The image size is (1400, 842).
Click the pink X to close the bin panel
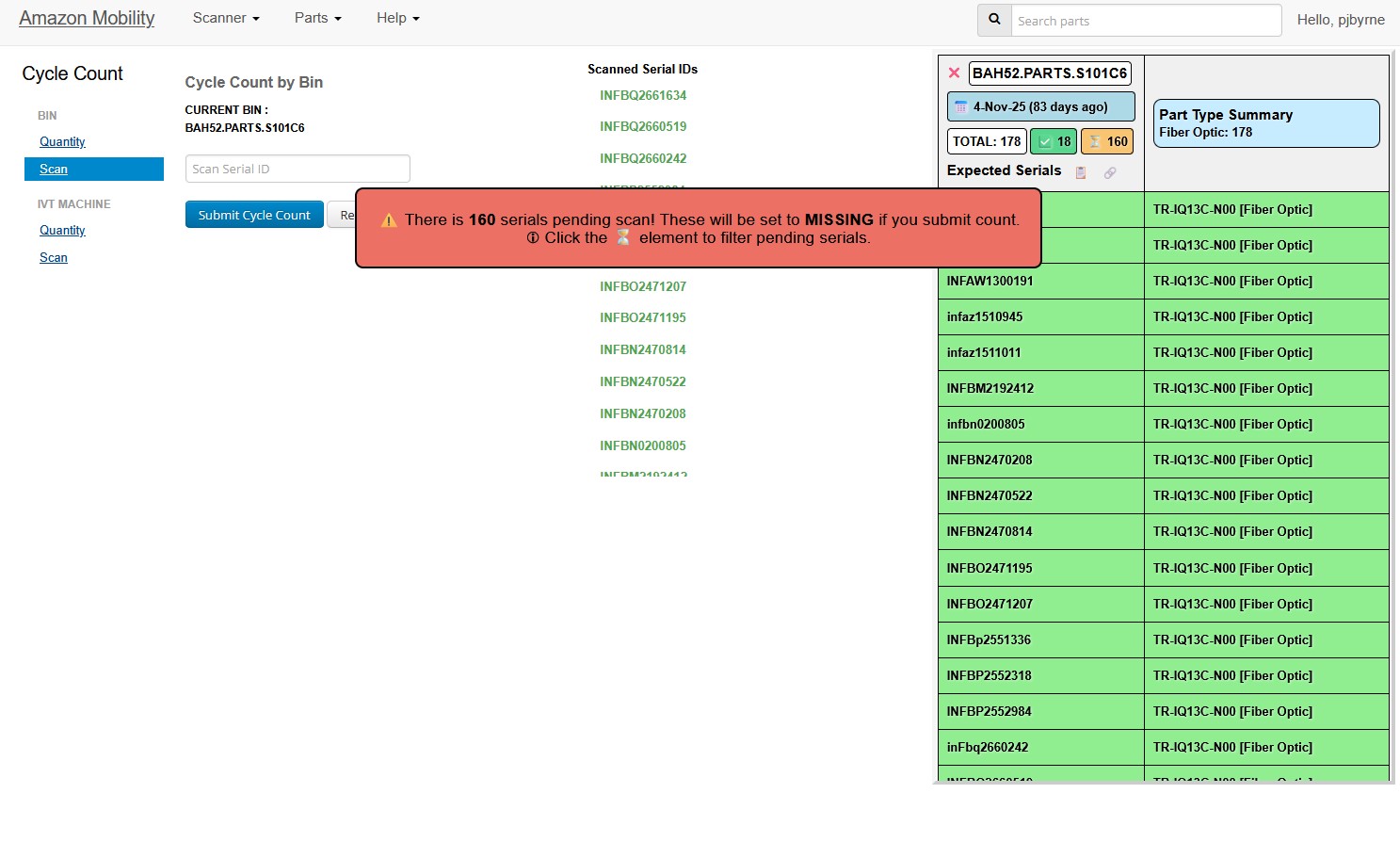pyautogui.click(x=954, y=73)
